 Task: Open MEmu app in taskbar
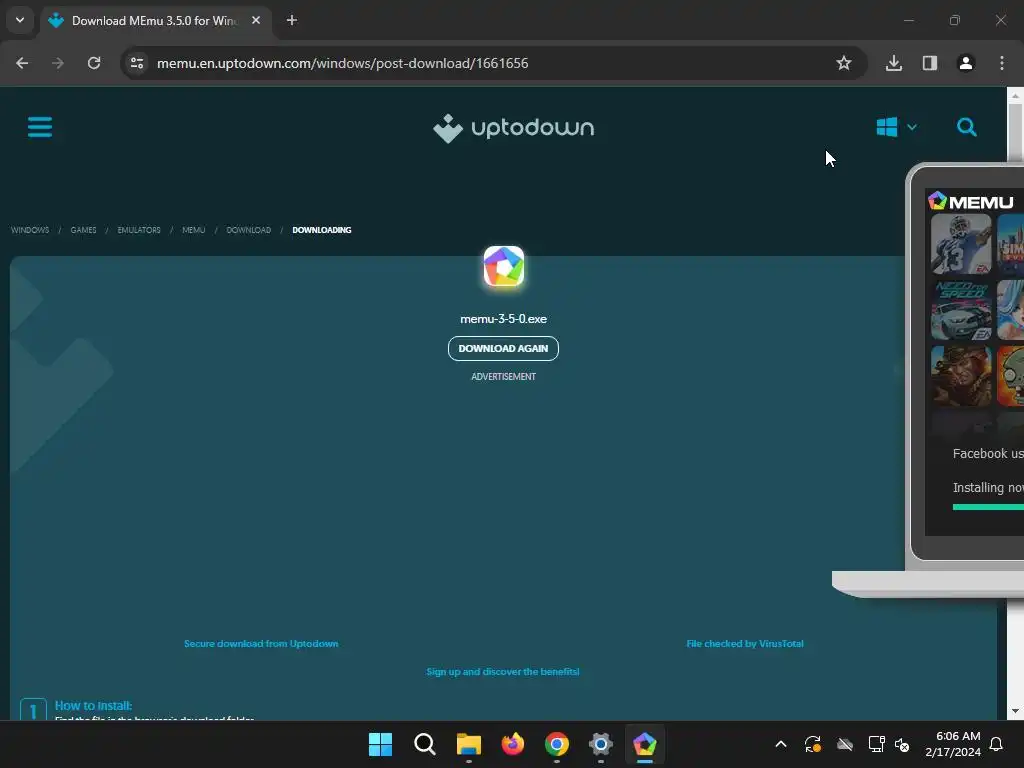click(645, 744)
